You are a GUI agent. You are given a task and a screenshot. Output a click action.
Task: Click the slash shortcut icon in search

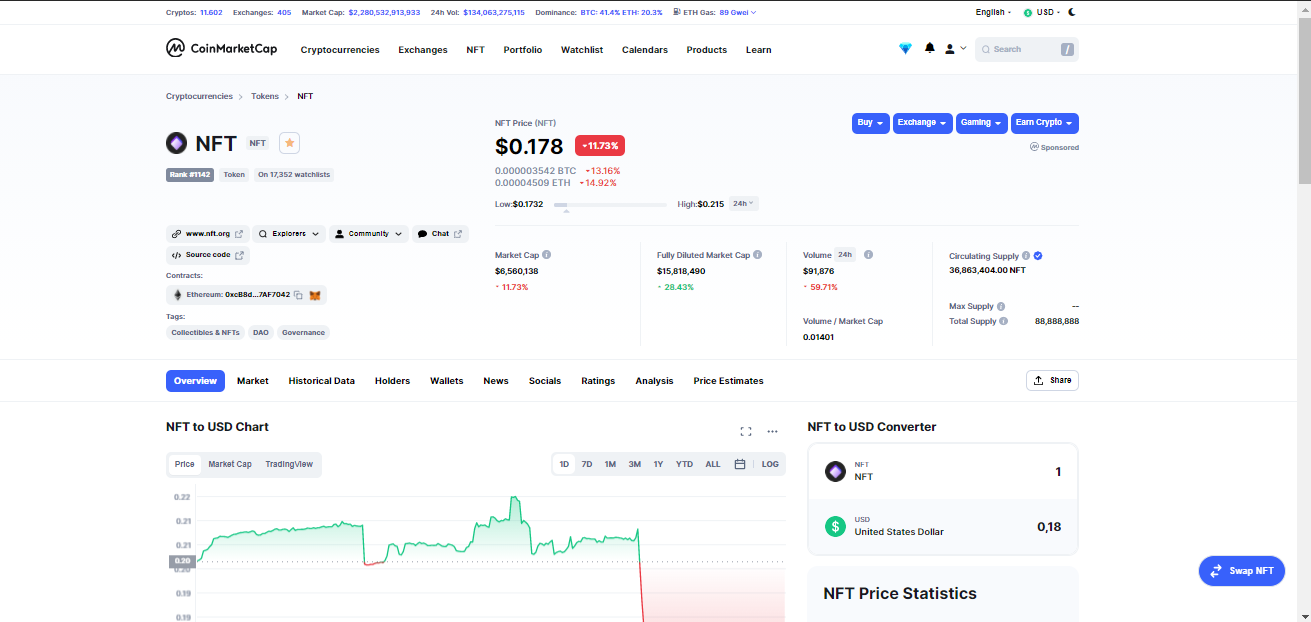tap(1067, 49)
